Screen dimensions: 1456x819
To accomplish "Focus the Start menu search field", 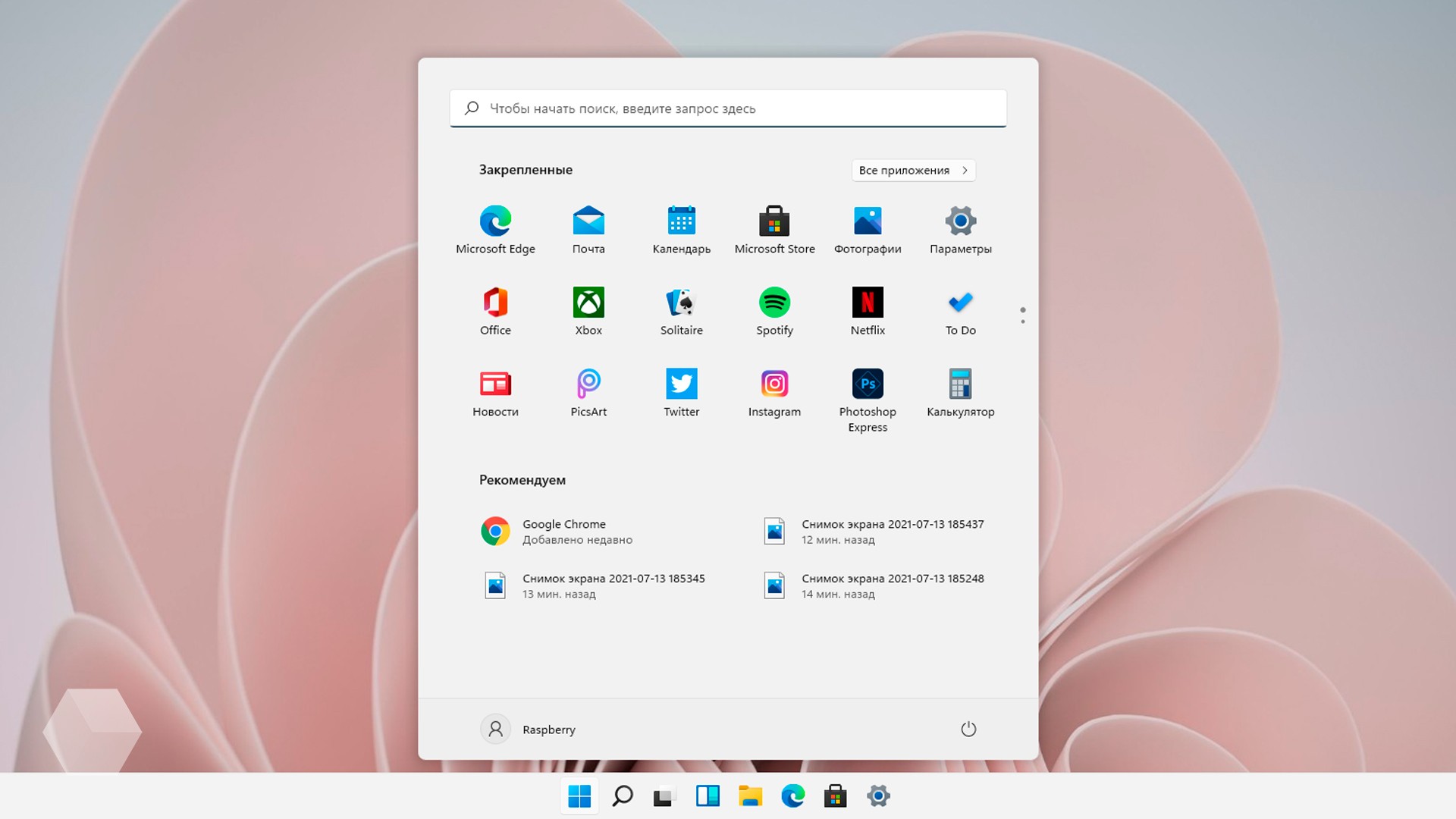I will point(728,108).
